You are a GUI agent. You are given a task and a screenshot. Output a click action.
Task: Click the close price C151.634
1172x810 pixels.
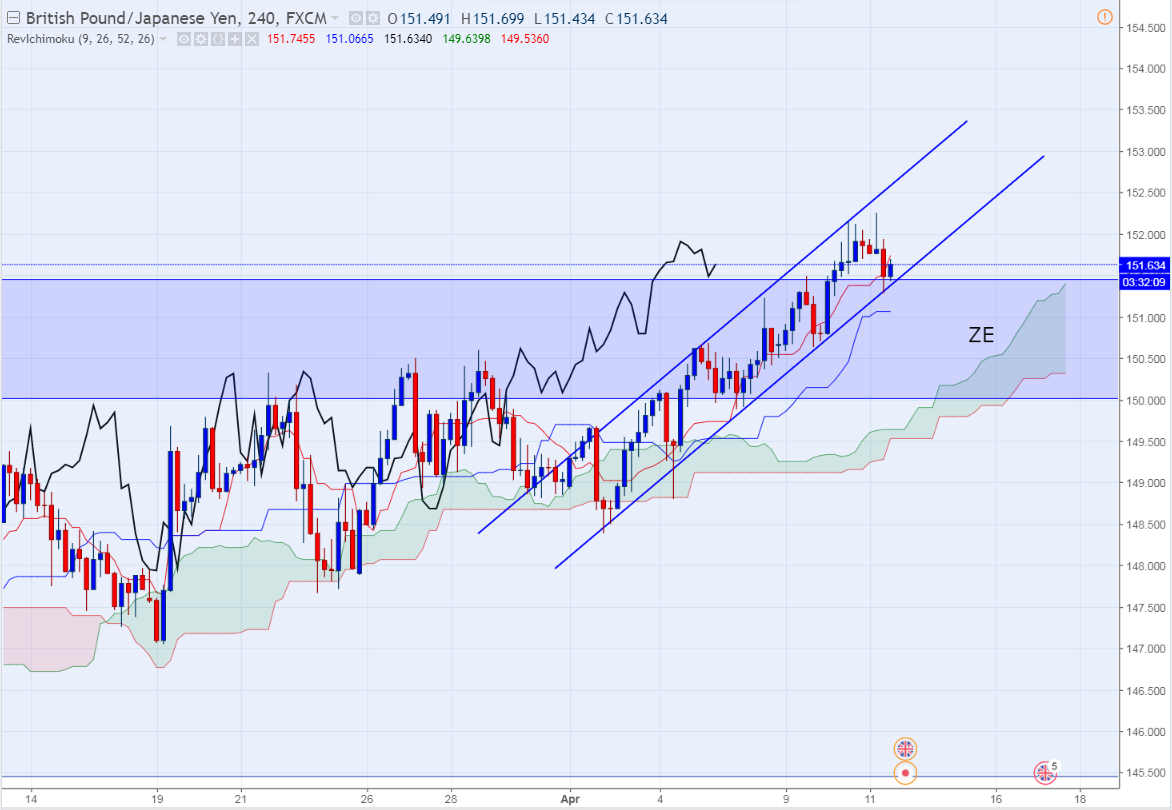[636, 19]
